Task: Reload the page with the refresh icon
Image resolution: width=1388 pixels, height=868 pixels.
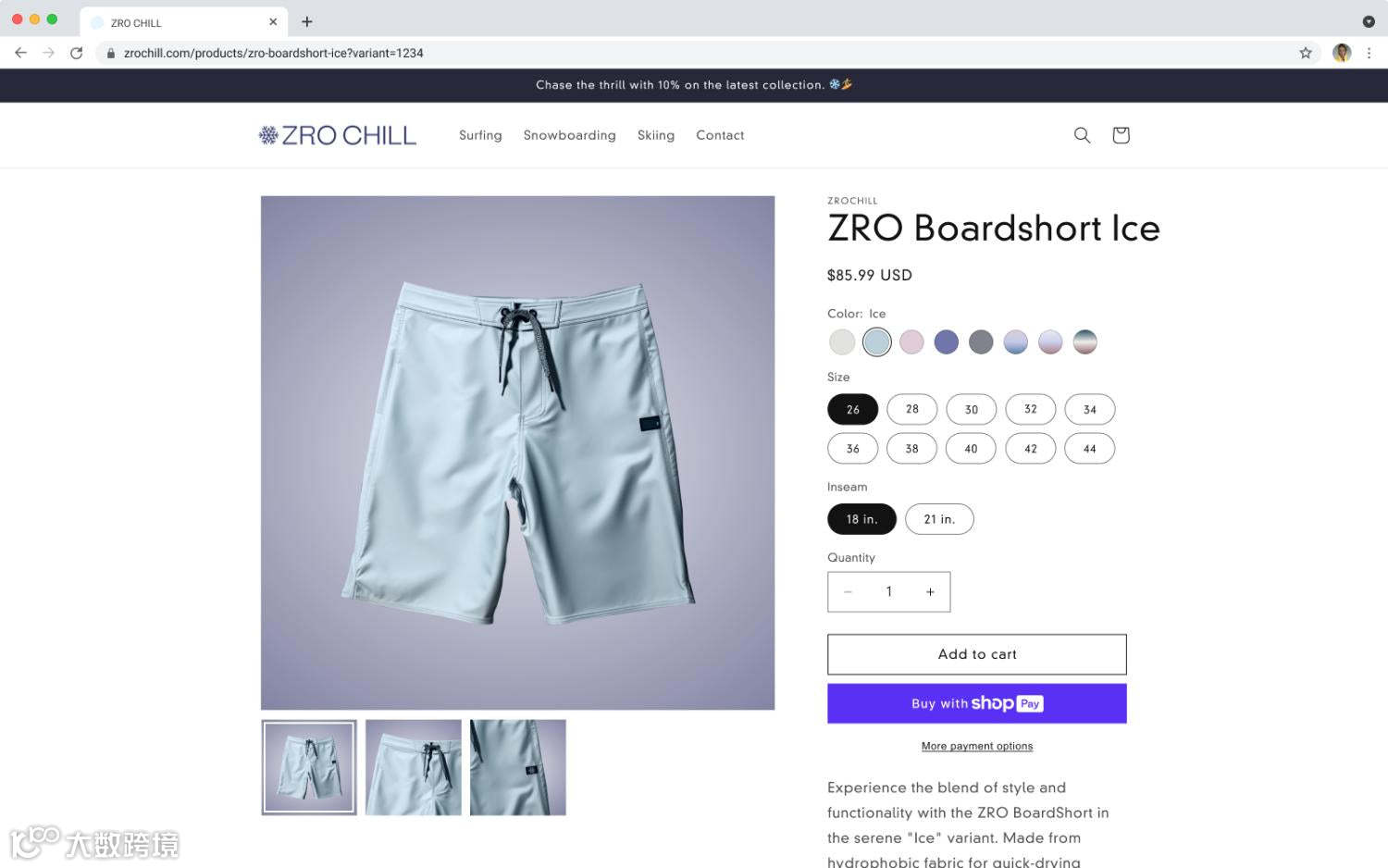Action: click(76, 53)
